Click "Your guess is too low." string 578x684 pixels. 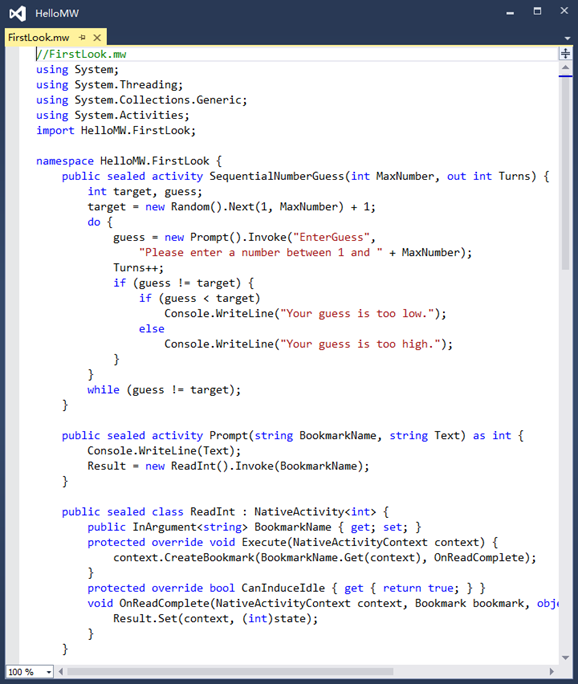point(357,314)
